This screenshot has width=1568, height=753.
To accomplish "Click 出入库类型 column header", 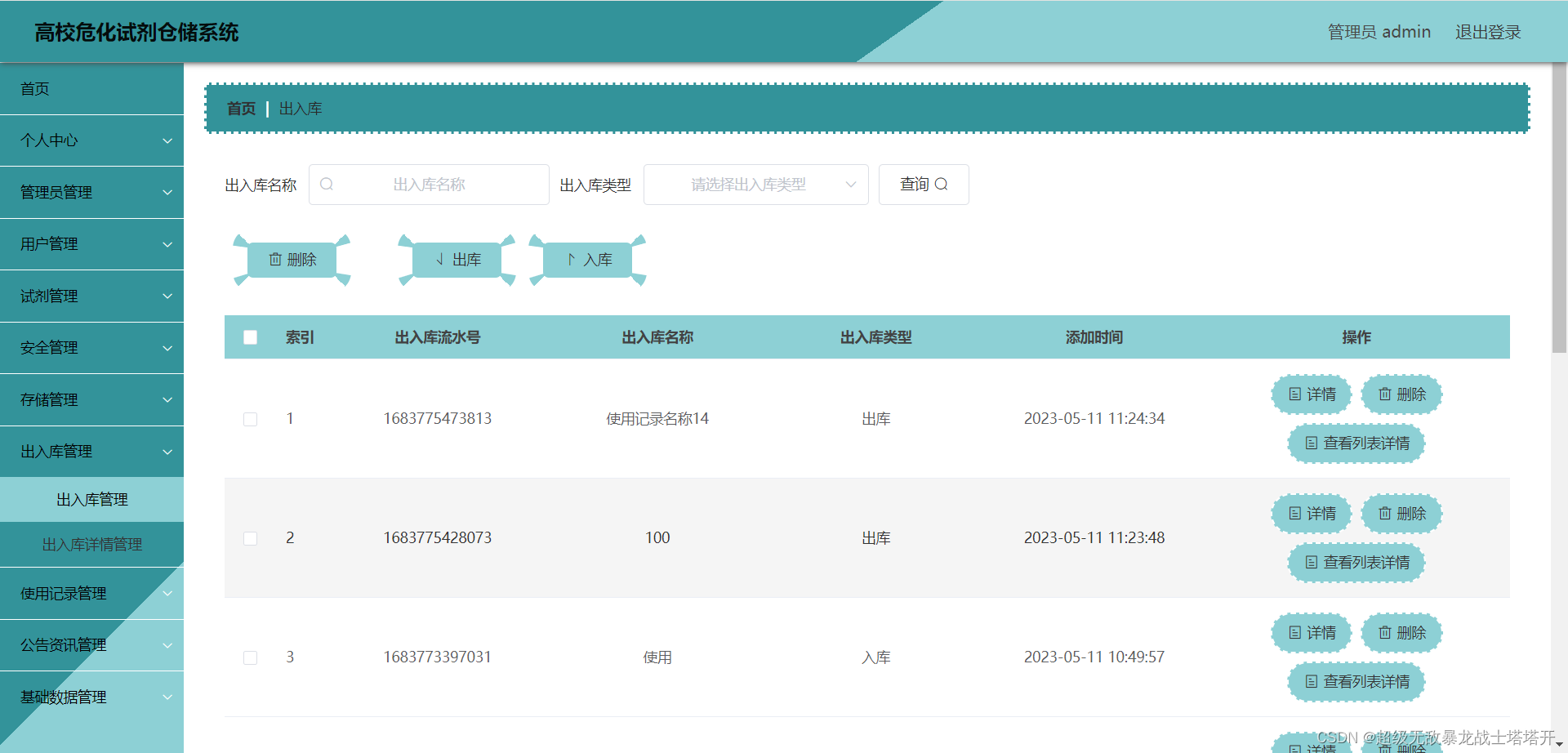I will pyautogui.click(x=876, y=337).
